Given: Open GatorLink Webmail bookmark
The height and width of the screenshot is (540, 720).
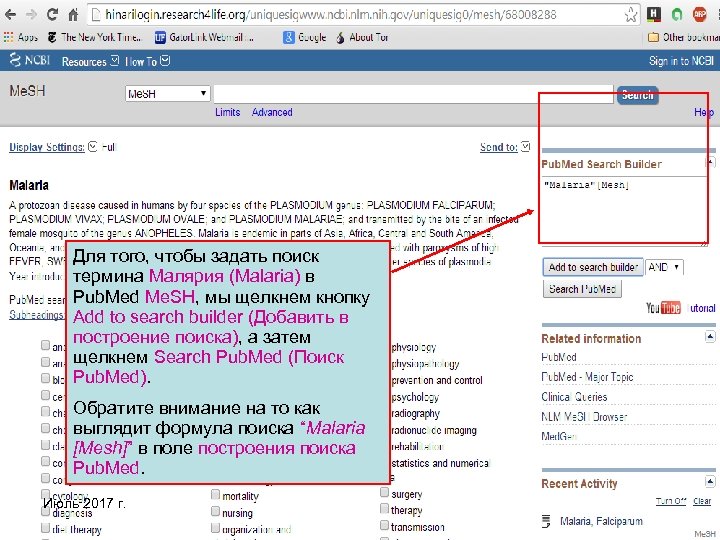Looking at the screenshot, I should coord(204,37).
